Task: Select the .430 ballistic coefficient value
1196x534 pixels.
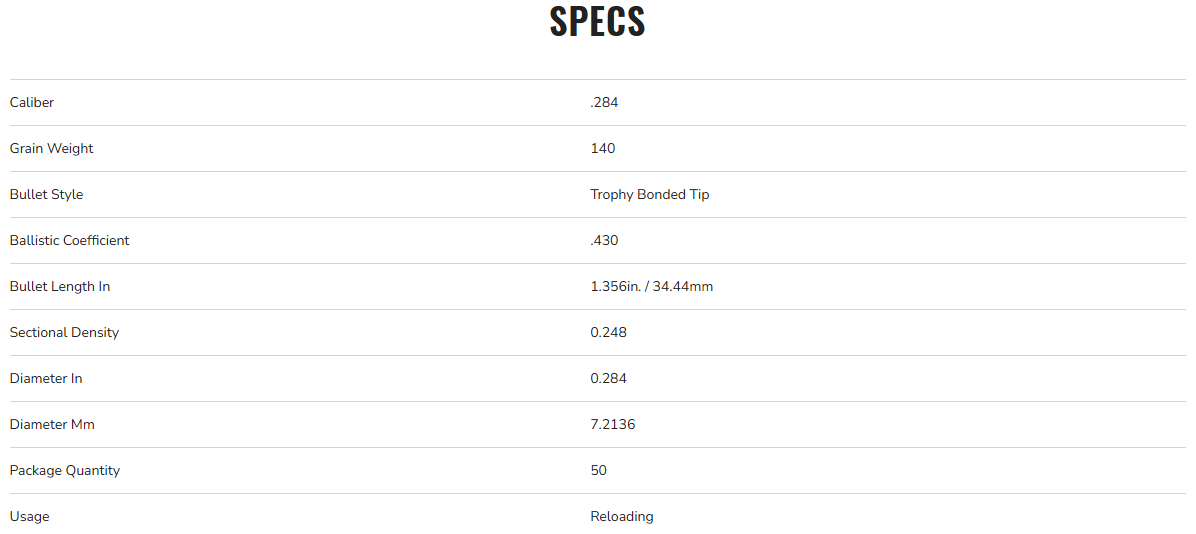Action: 604,240
